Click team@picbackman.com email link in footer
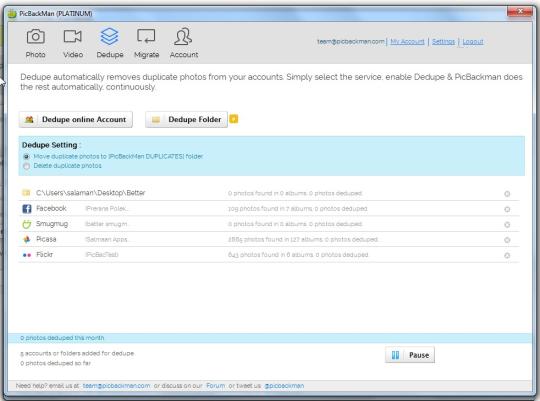This screenshot has width=540, height=401. point(116,385)
